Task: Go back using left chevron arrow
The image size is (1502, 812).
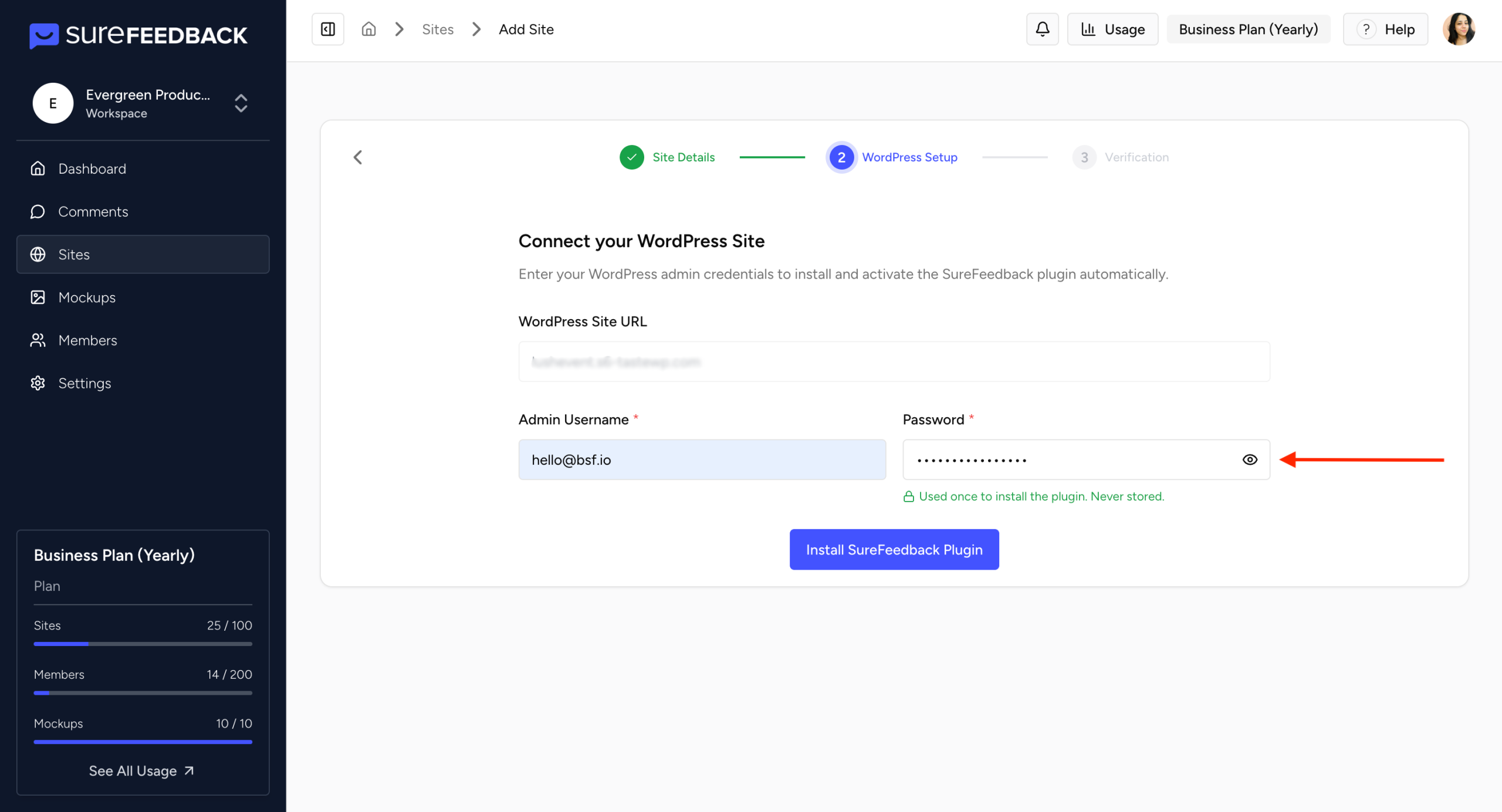Action: [x=358, y=157]
